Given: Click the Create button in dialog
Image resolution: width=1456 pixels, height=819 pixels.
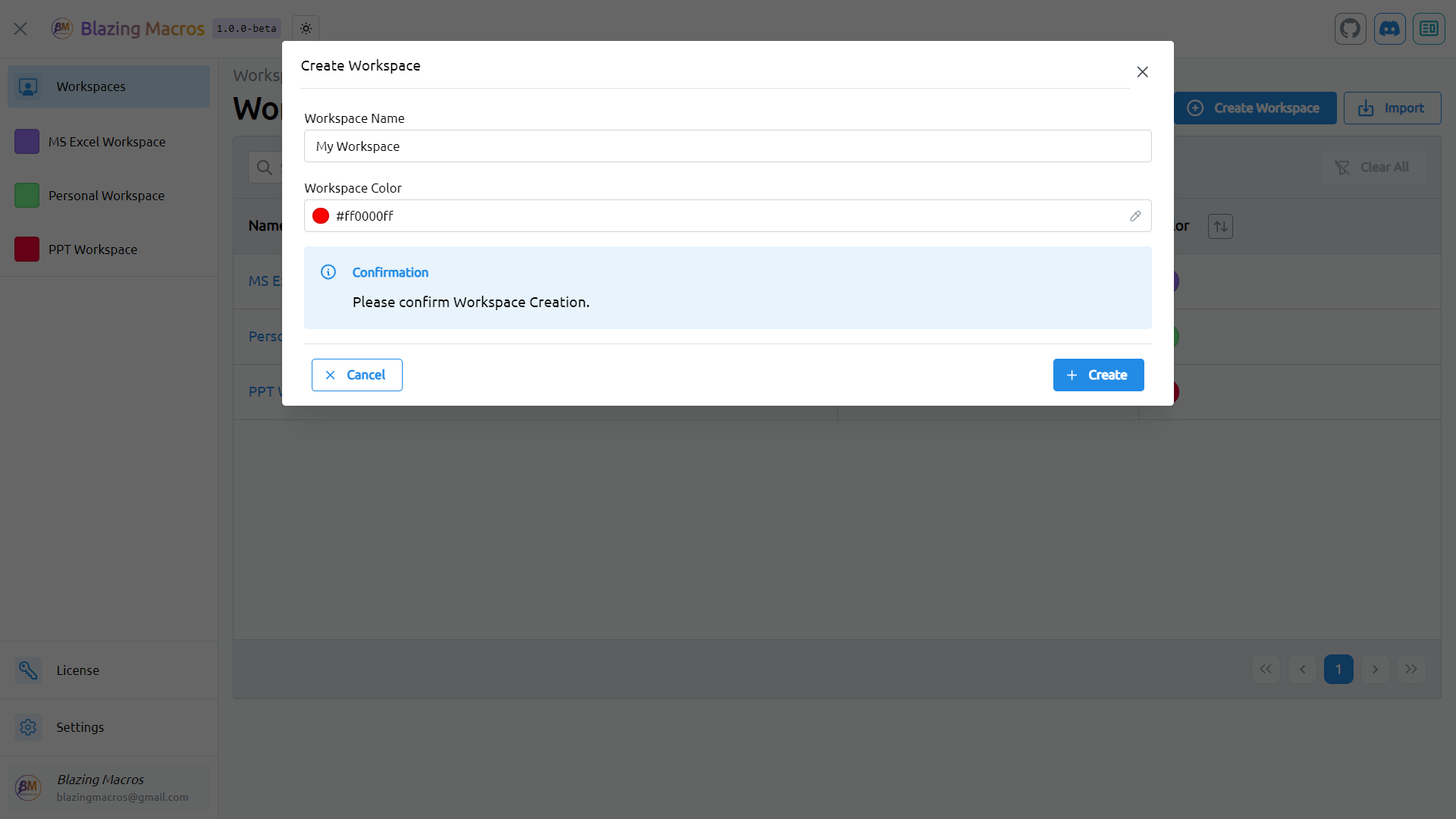Looking at the screenshot, I should click(x=1099, y=375).
